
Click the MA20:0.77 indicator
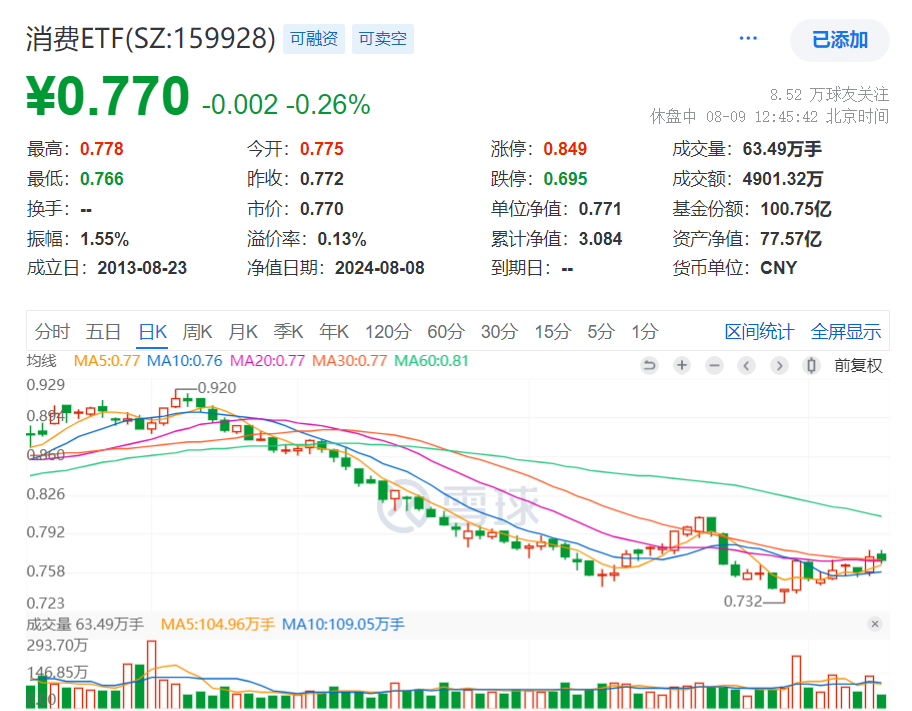click(x=268, y=361)
